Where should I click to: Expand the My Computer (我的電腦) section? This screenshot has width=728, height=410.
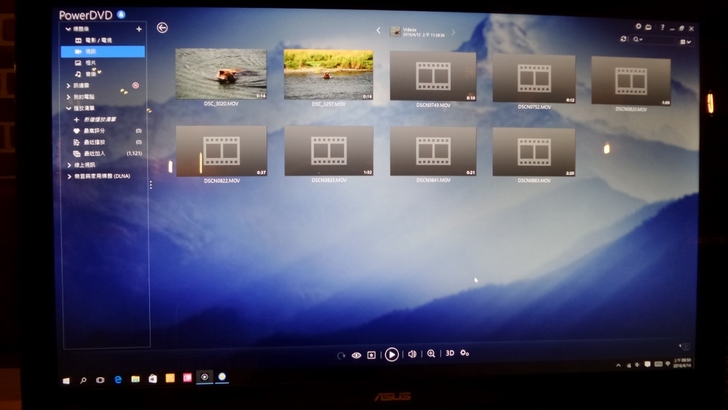pos(68,97)
